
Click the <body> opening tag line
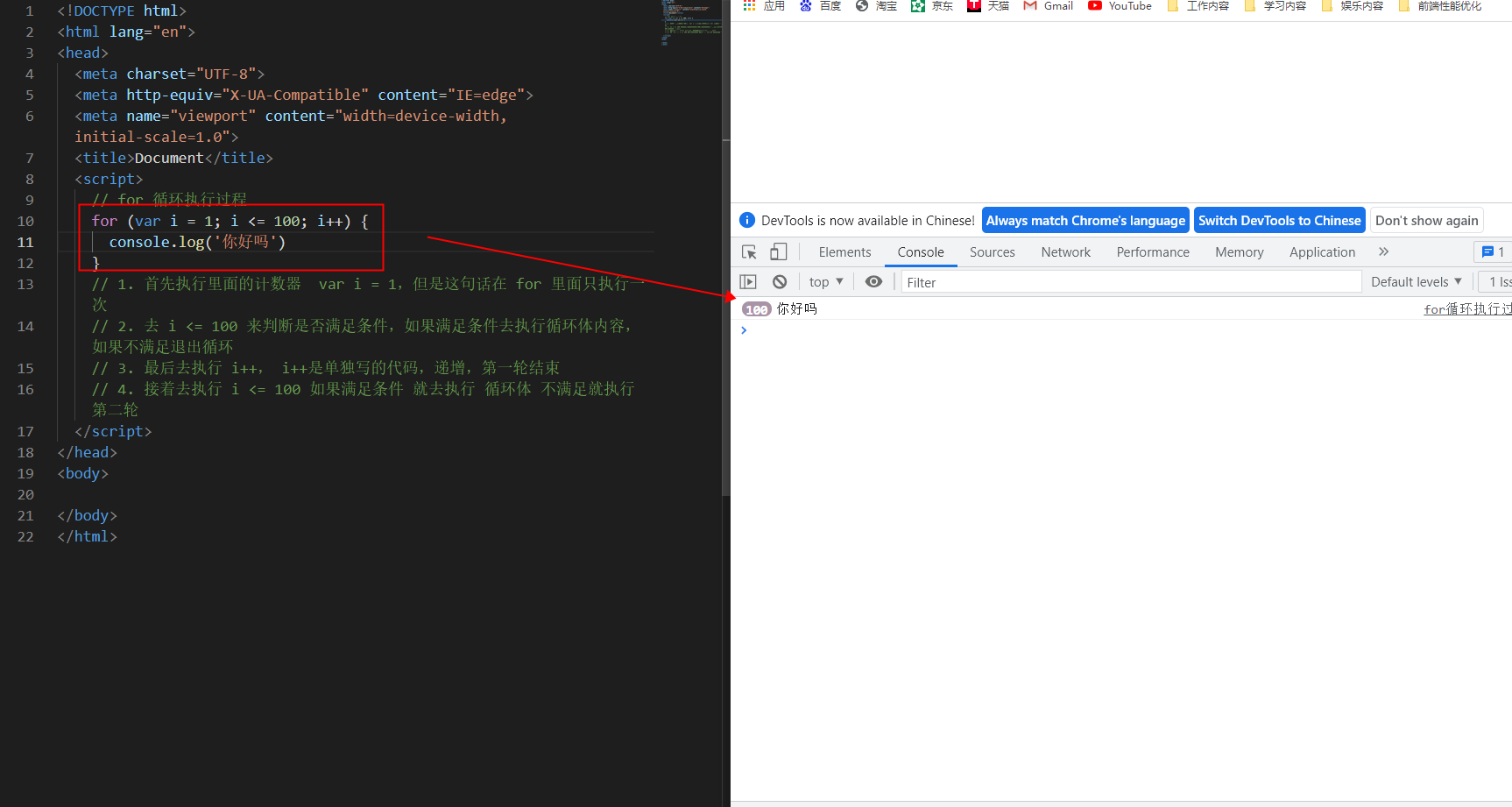pyautogui.click(x=83, y=473)
